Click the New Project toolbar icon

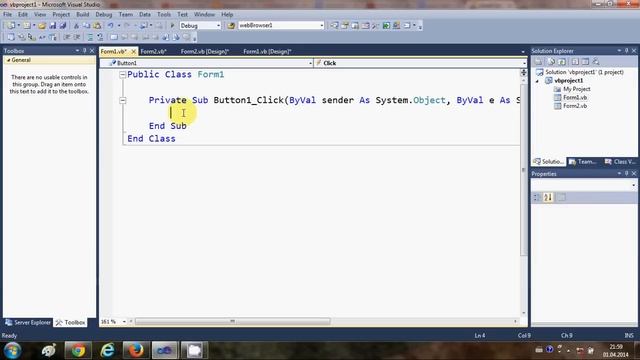coord(11,25)
